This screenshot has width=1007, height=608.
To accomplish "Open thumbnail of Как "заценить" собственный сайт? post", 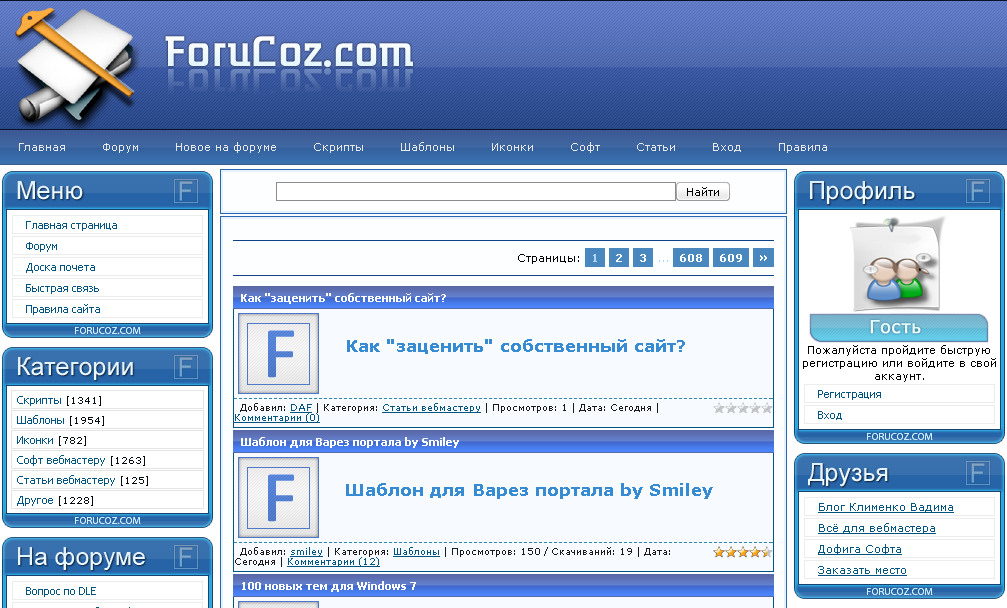I will click(279, 353).
